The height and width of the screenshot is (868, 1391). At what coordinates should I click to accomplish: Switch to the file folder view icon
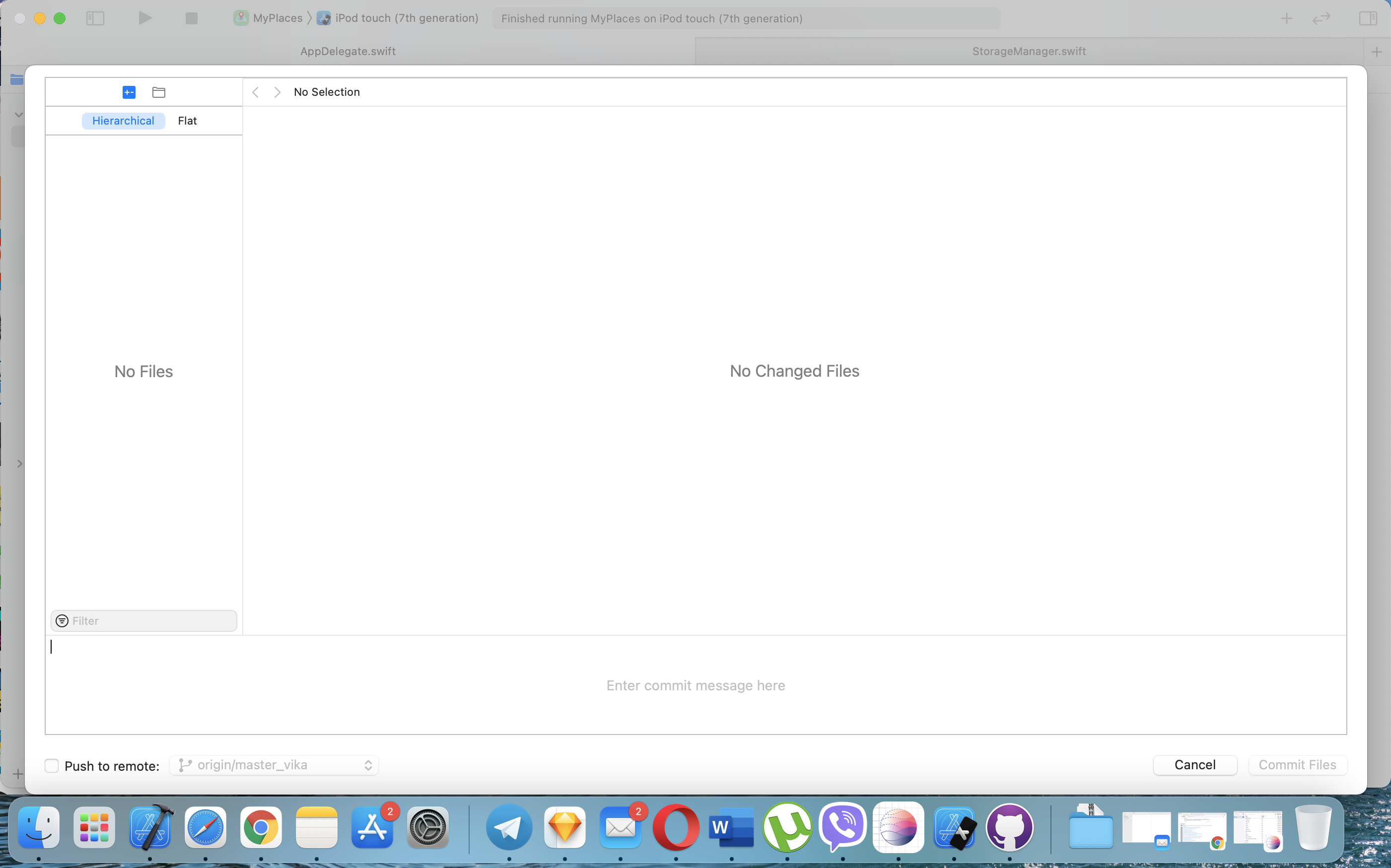coord(158,92)
